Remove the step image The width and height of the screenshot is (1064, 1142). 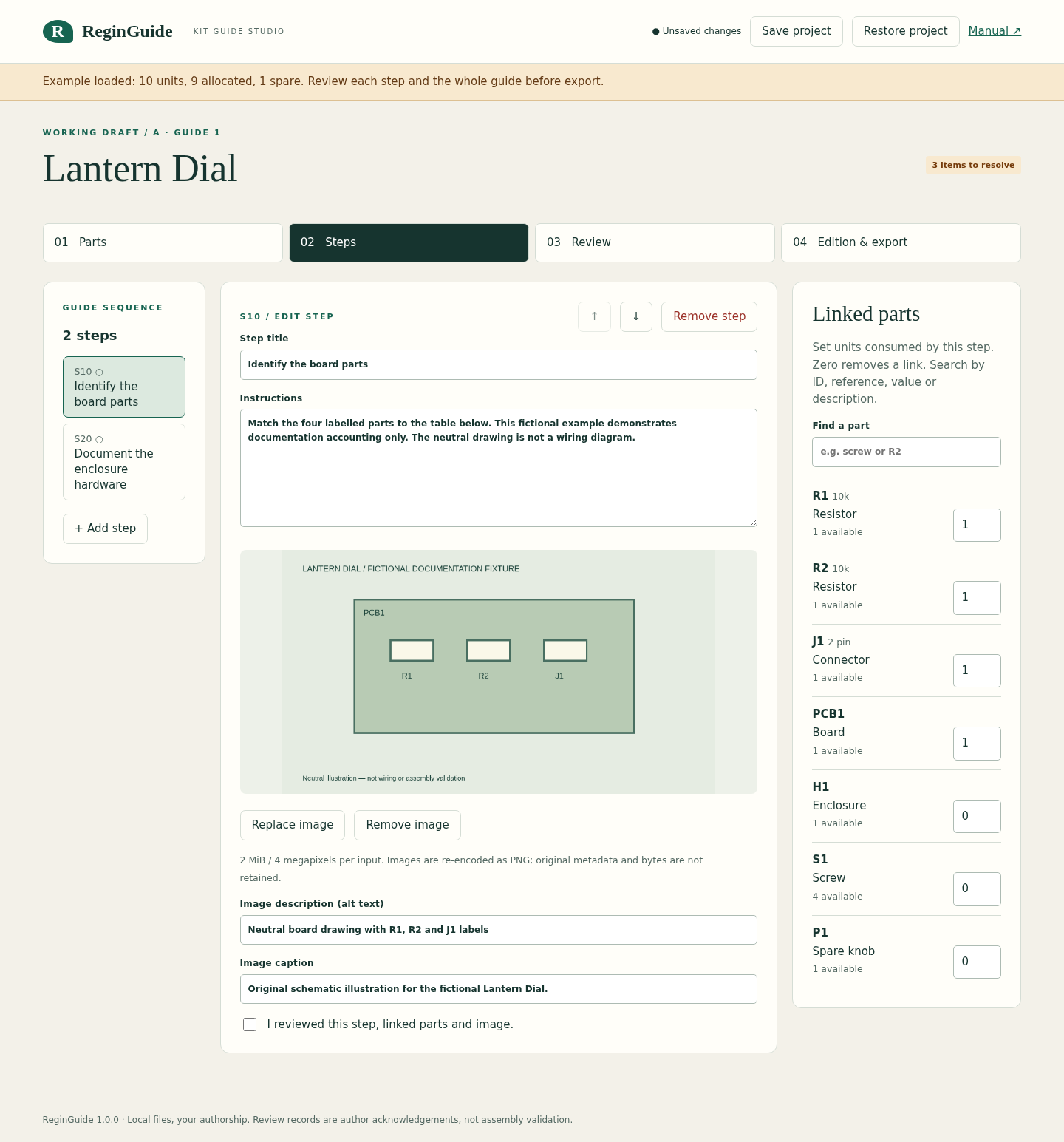click(x=407, y=825)
